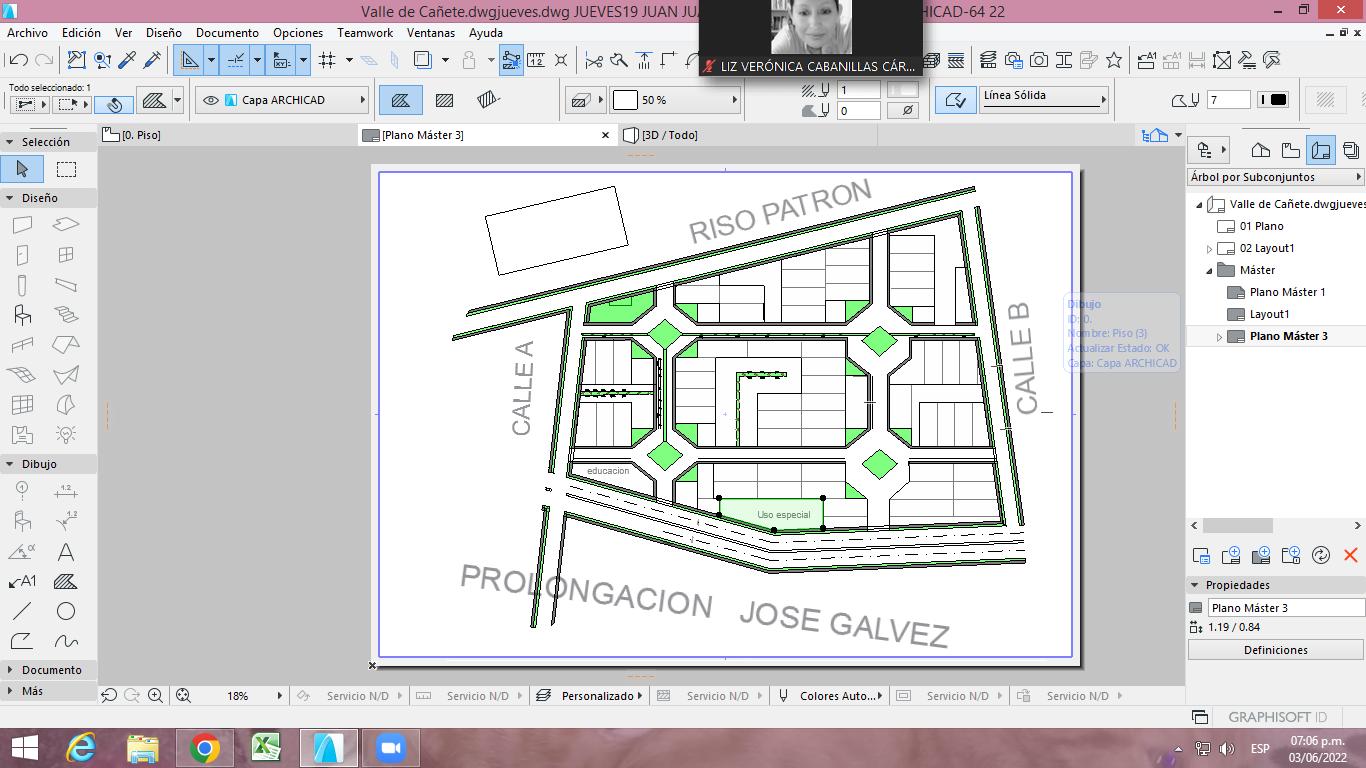Toggle the contour line checkmark button
1366x768 pixels.
956,100
